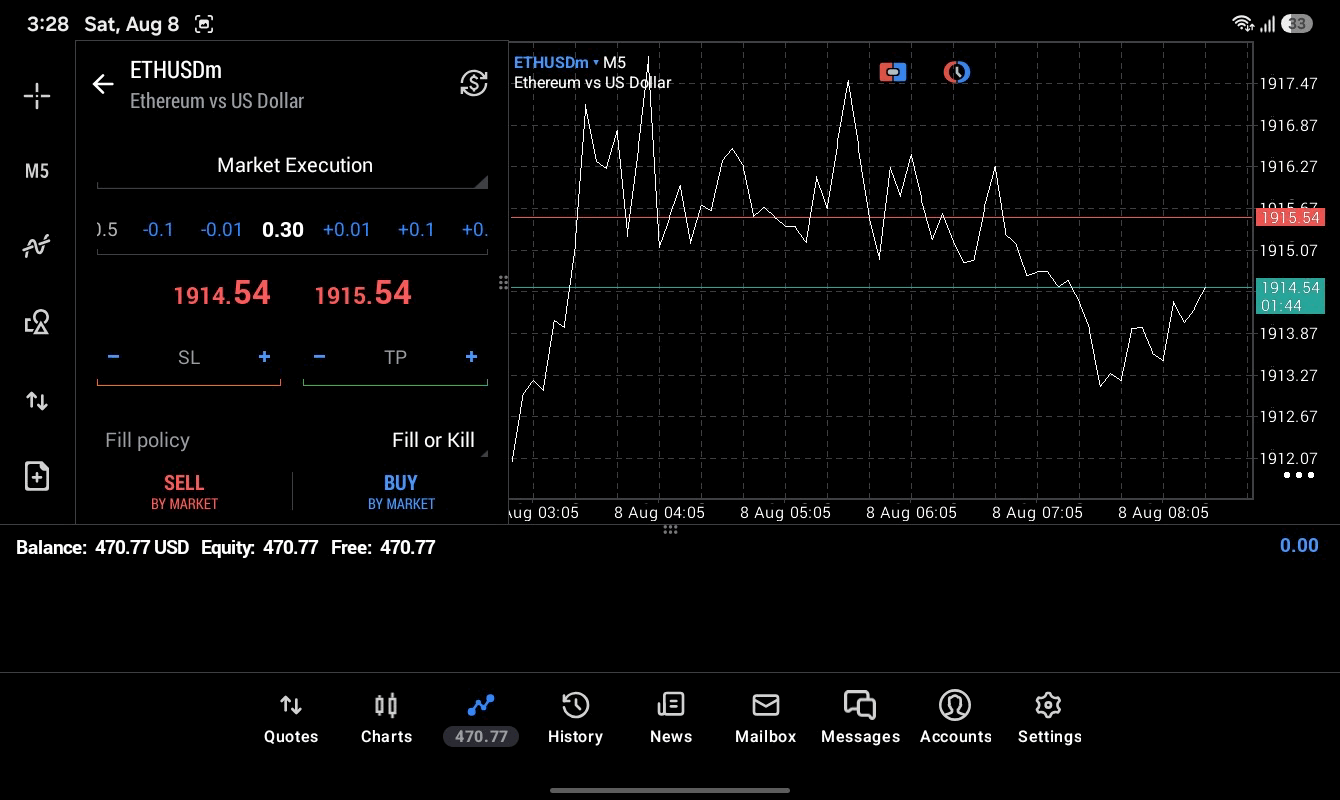
Task: Tap SELL BY MARKET button
Action: (x=184, y=492)
